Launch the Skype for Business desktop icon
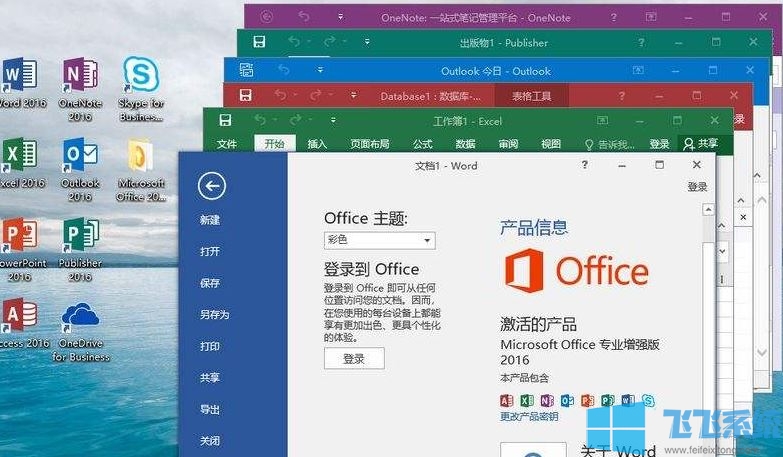783x457 pixels. point(141,89)
